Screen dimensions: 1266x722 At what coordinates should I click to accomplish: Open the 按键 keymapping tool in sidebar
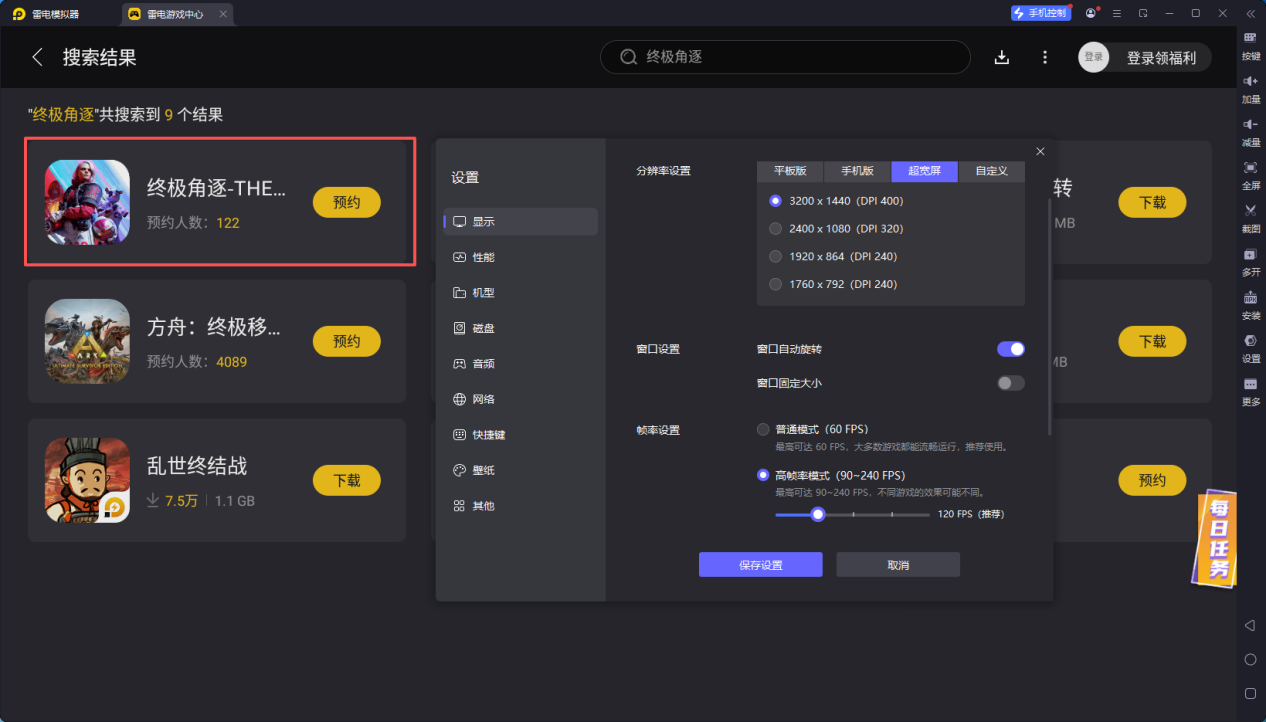pos(1250,44)
